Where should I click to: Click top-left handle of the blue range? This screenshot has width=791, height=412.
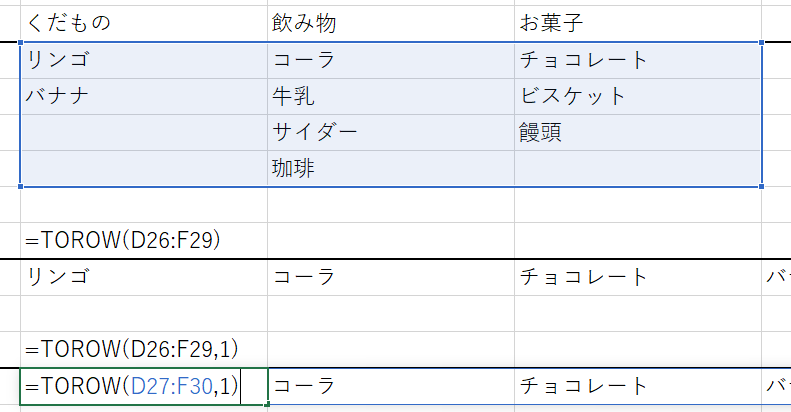21,43
